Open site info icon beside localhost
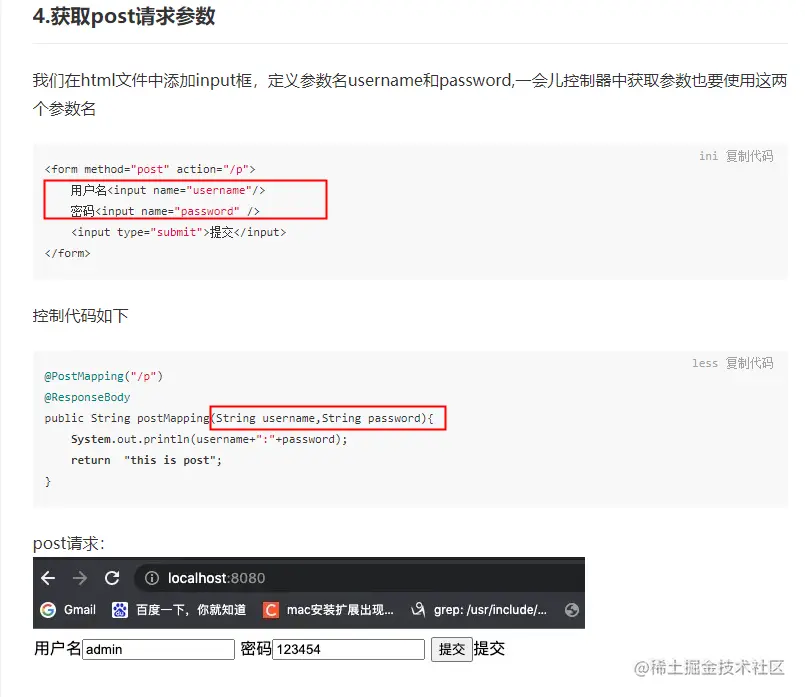 151,578
